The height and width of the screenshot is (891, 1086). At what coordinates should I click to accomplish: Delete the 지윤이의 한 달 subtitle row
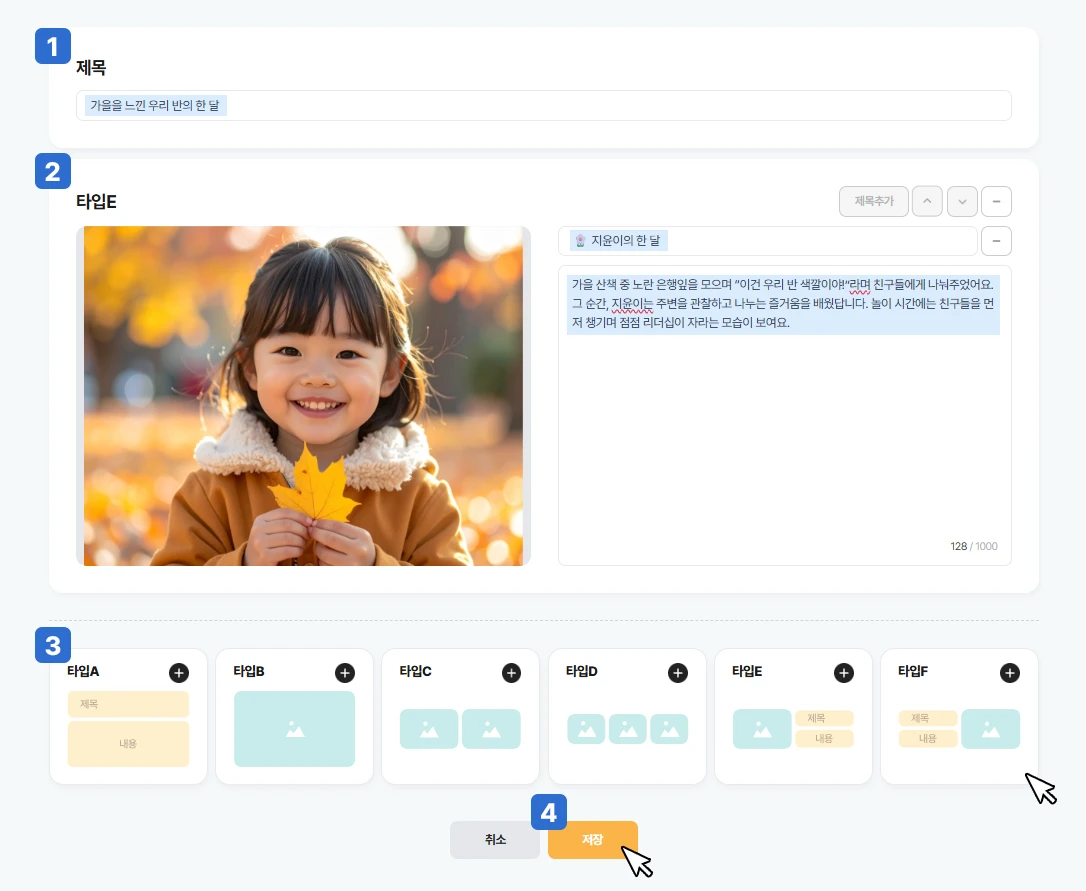[996, 241]
